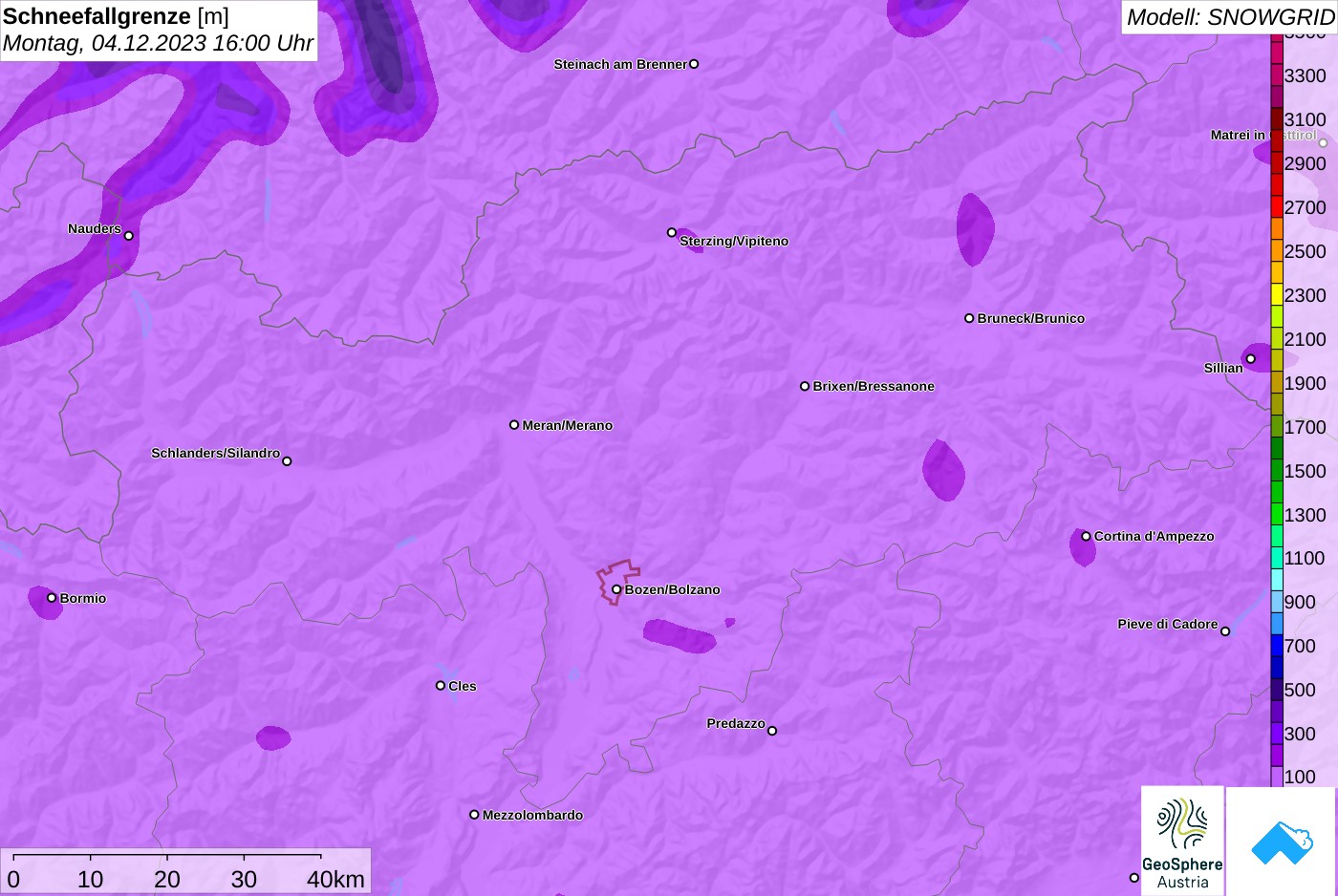Click the Meran/Merano city marker dot
The height and width of the screenshot is (896, 1338).
click(514, 425)
